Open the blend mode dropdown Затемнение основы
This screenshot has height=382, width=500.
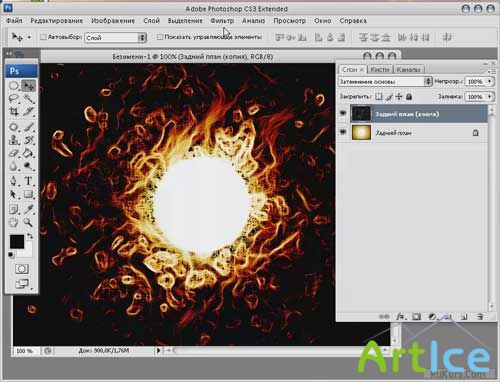[385, 81]
